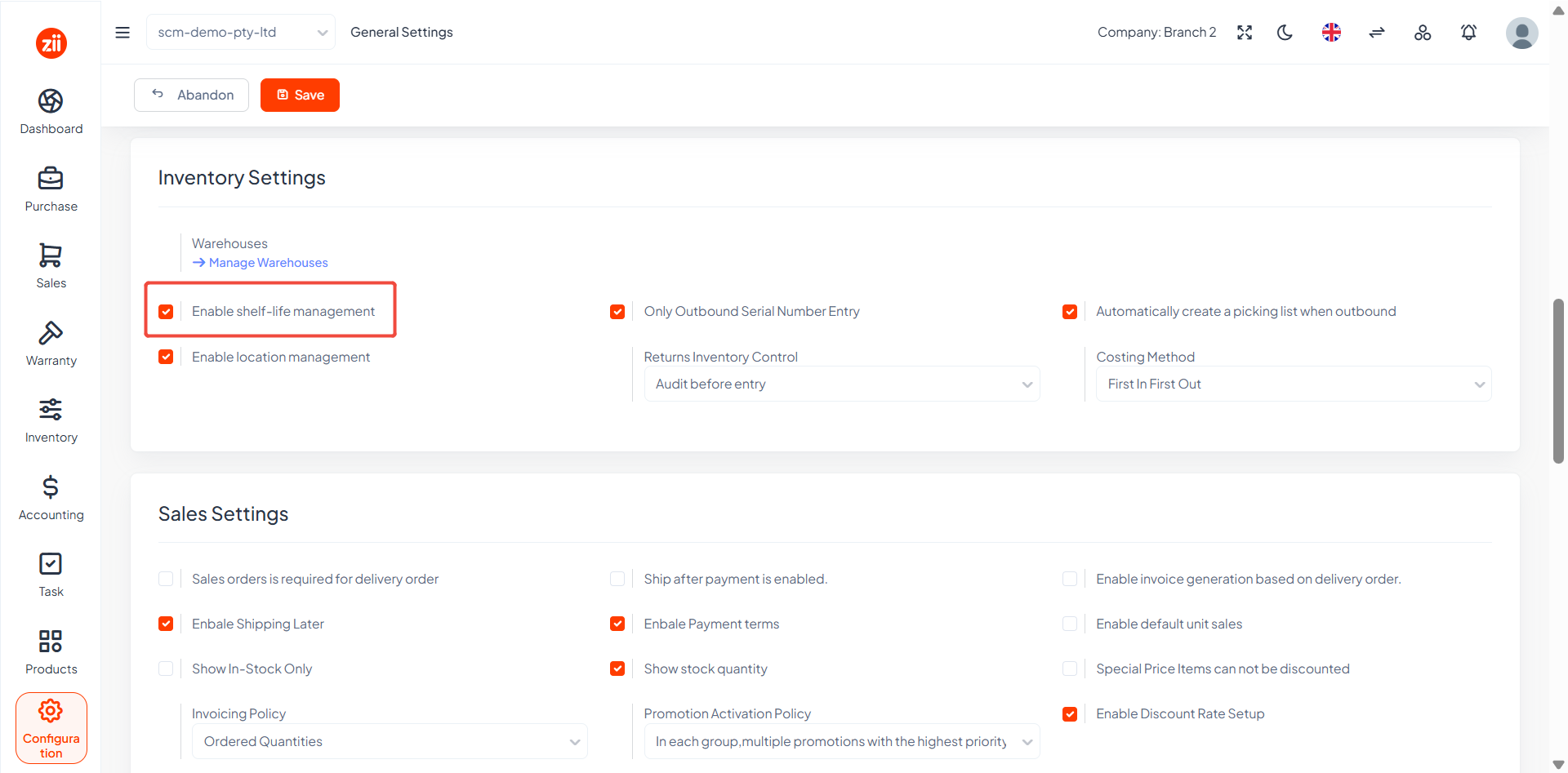Viewport: 1568px width, 773px height.
Task: Toggle dark mode moon icon
Action: [x=1285, y=33]
